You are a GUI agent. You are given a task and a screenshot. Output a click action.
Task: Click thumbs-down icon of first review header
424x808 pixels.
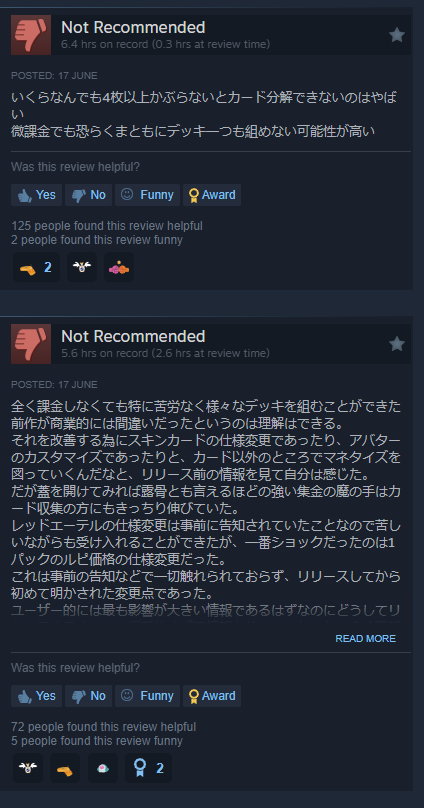tap(31, 35)
